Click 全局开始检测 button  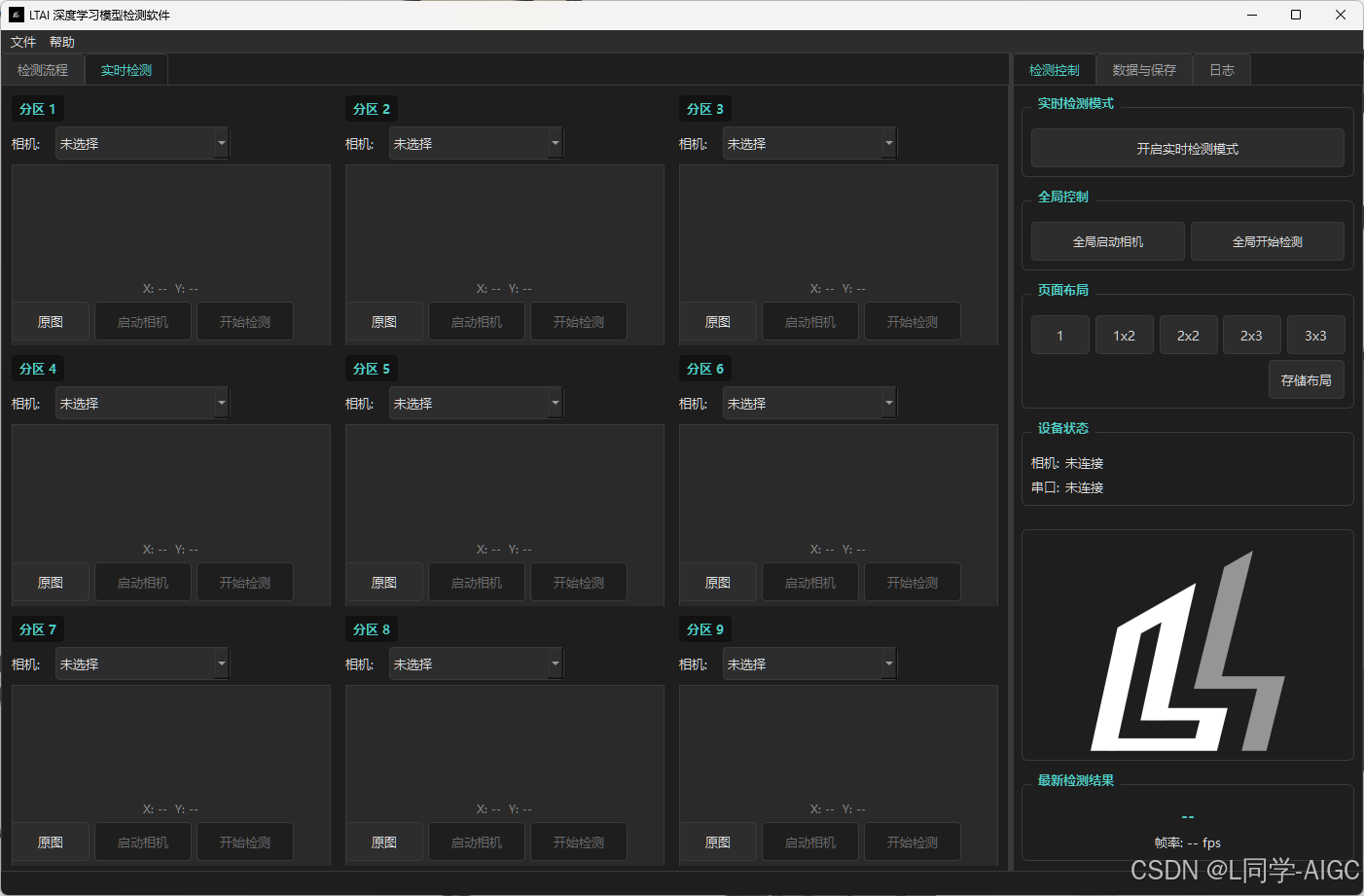coord(1268,242)
